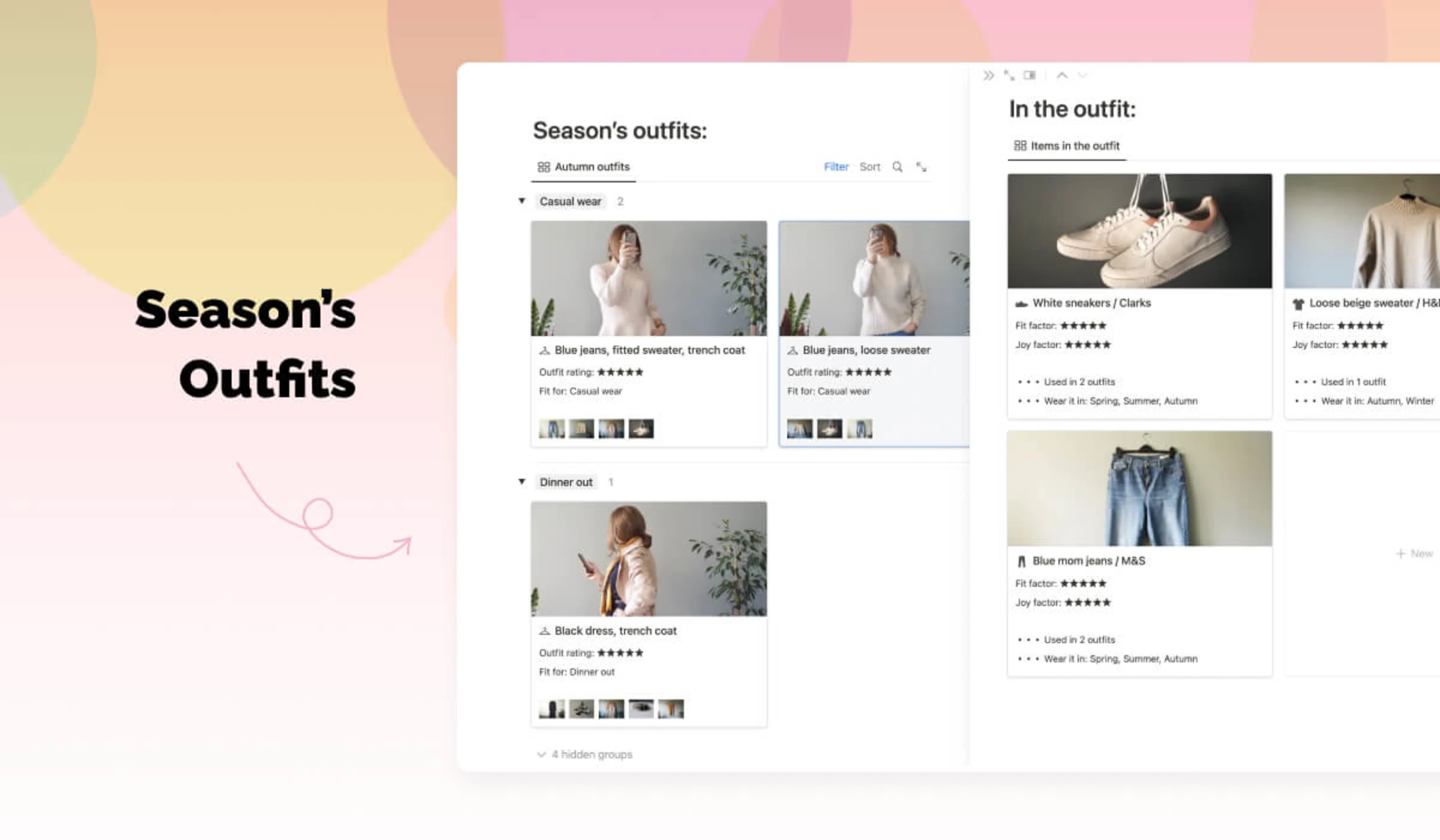Go to previous item with up chevron
1440x840 pixels.
pyautogui.click(x=1062, y=75)
